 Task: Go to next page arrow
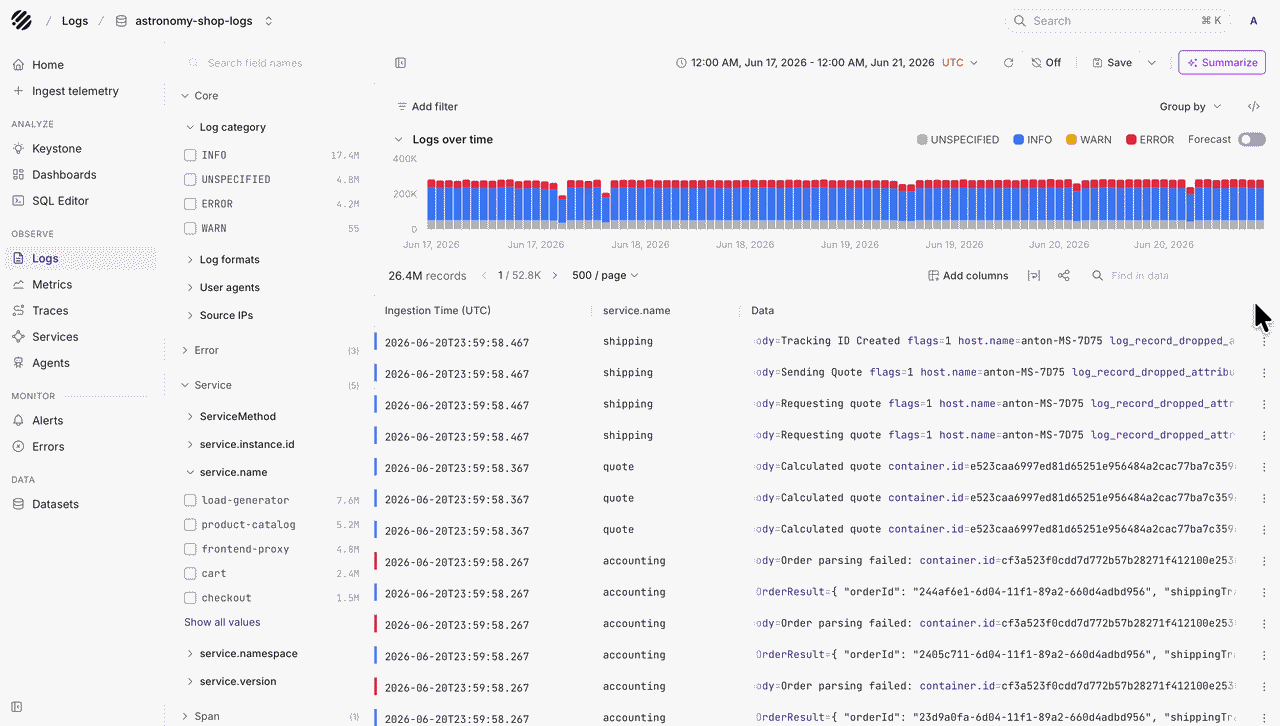pos(555,276)
